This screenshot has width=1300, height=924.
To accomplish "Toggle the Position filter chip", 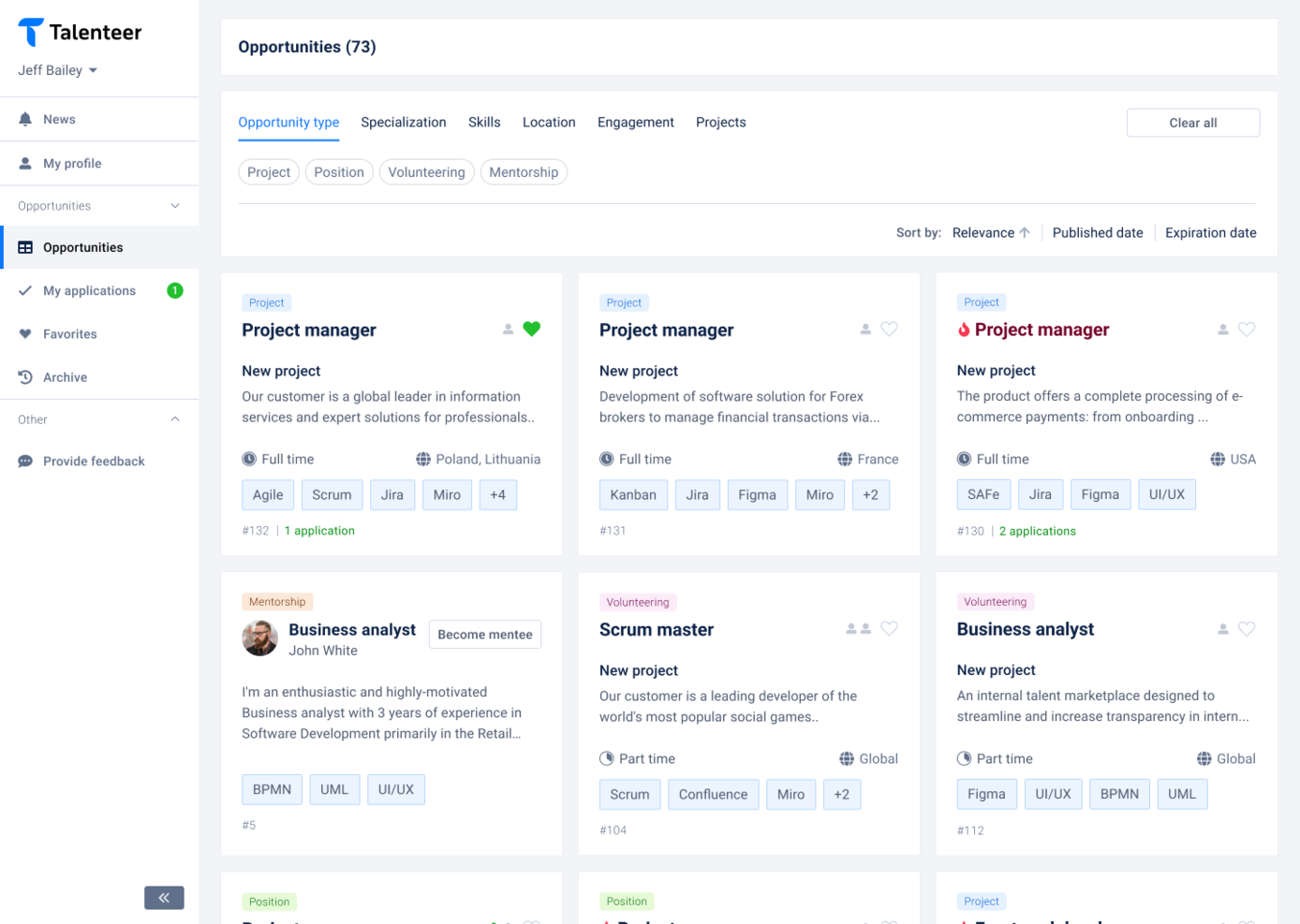I will [x=339, y=172].
